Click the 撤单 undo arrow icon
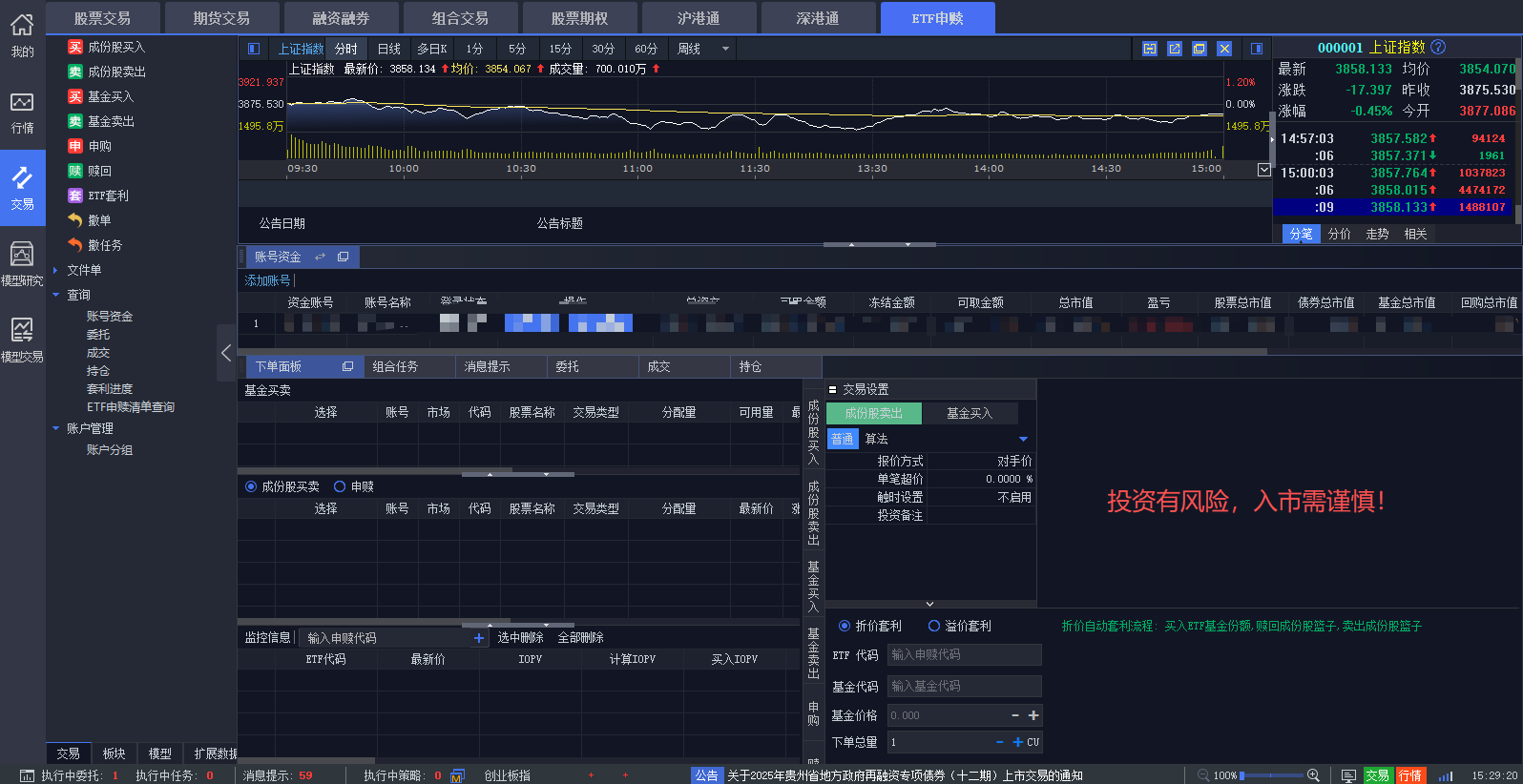The height and width of the screenshot is (784, 1523). click(x=75, y=220)
